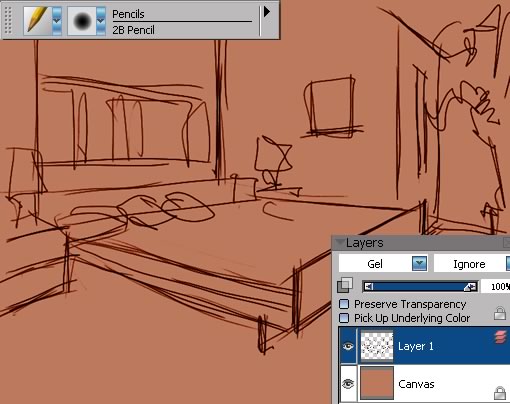This screenshot has height=404, width=510.
Task: Click the Canvas layer lock icon
Action: coord(500,393)
